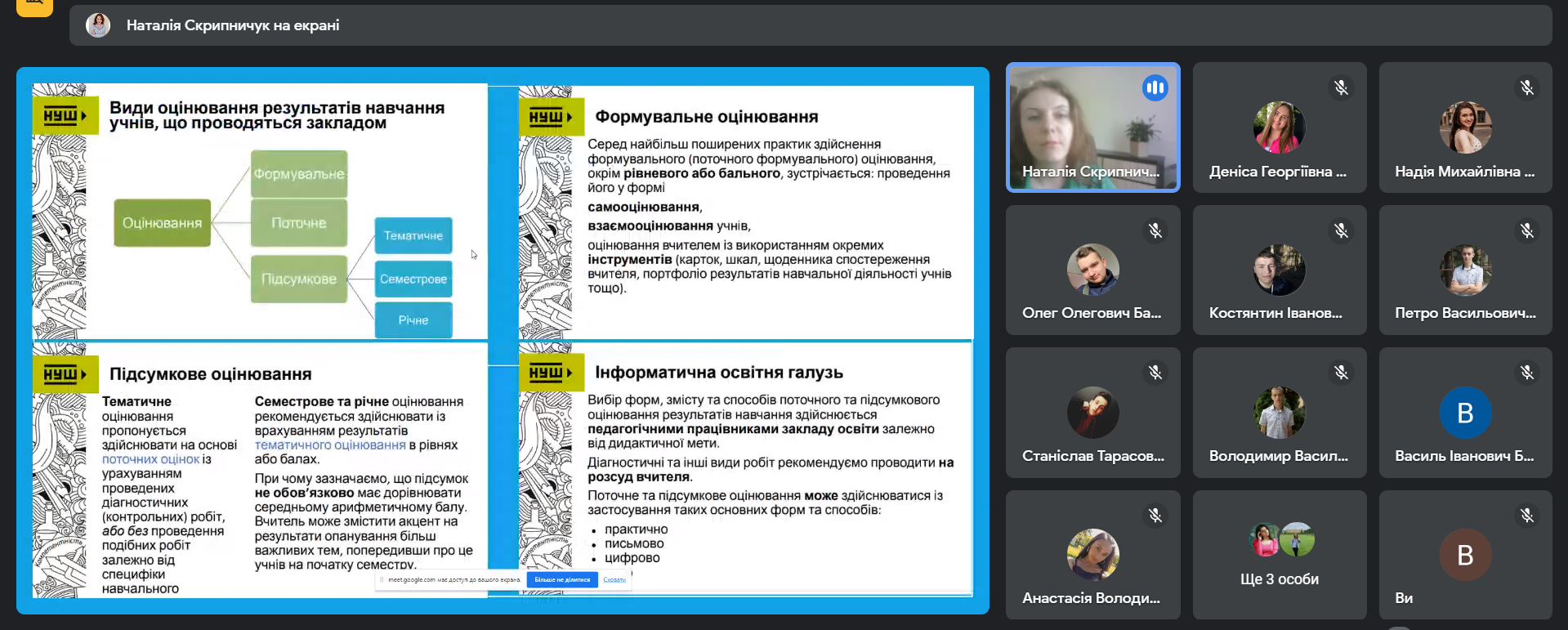Click the green Оцінювання box in the diagram
Viewport: 1568px width, 630px height.
163,223
